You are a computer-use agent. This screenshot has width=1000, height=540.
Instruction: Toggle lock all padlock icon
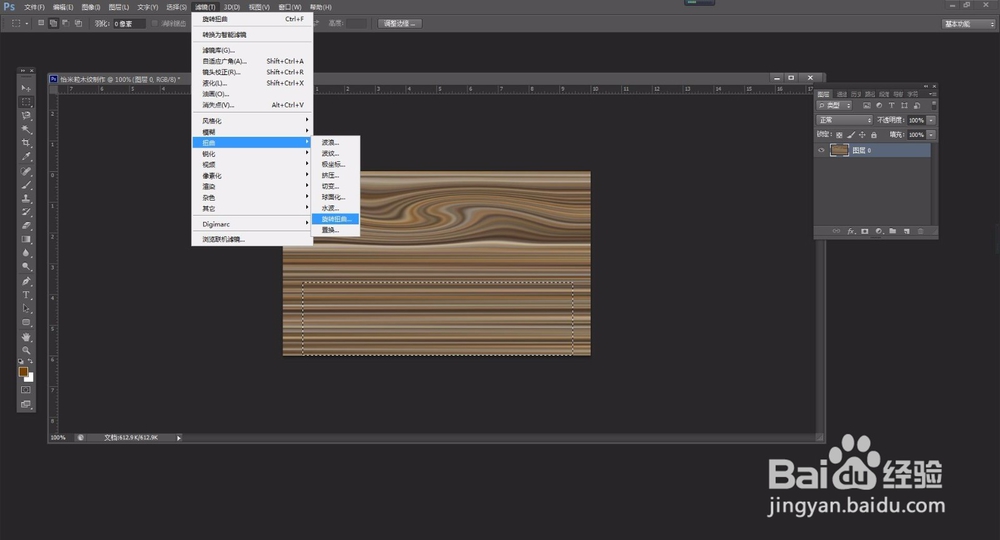tap(874, 135)
